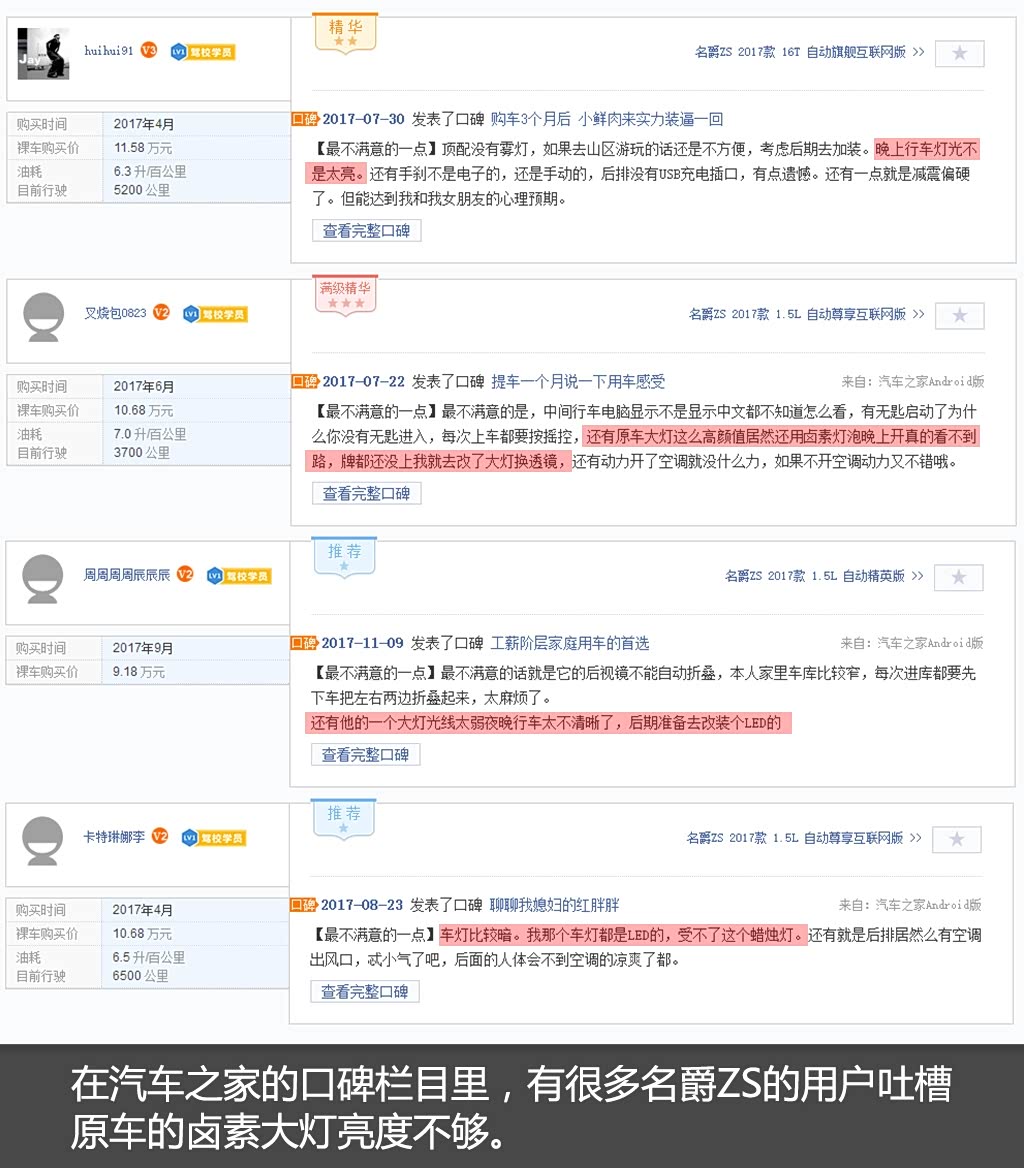Click the 精华 two-star ribbon badge

click(x=345, y=33)
